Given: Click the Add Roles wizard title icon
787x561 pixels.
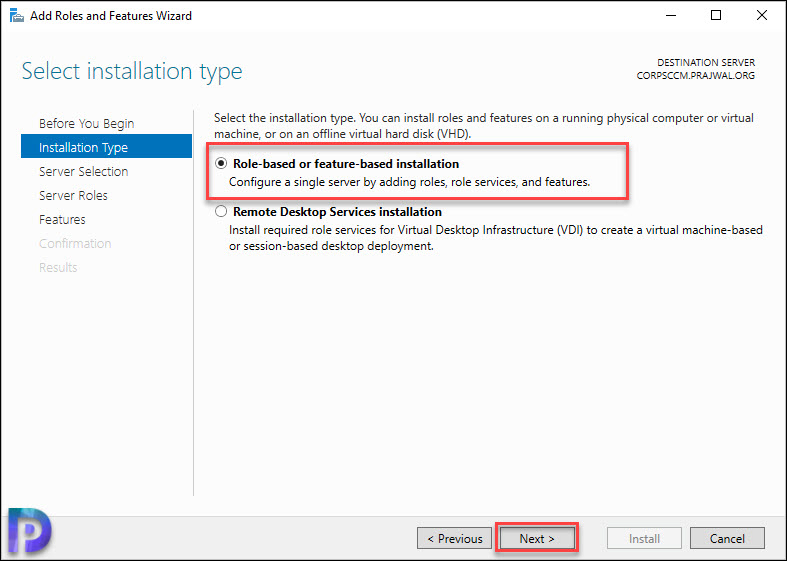Looking at the screenshot, I should pos(17,16).
